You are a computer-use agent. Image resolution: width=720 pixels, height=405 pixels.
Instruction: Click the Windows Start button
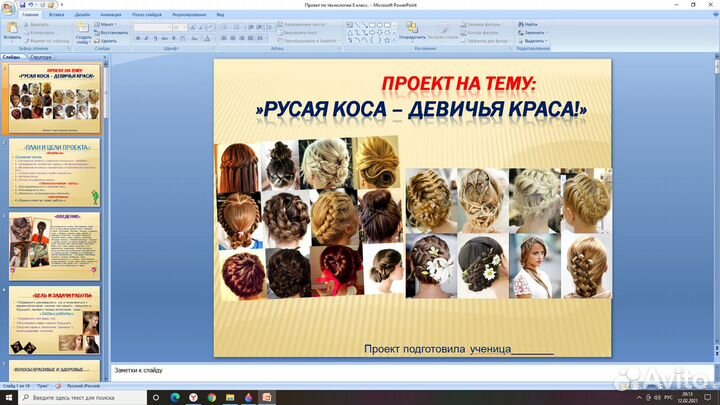click(9, 398)
